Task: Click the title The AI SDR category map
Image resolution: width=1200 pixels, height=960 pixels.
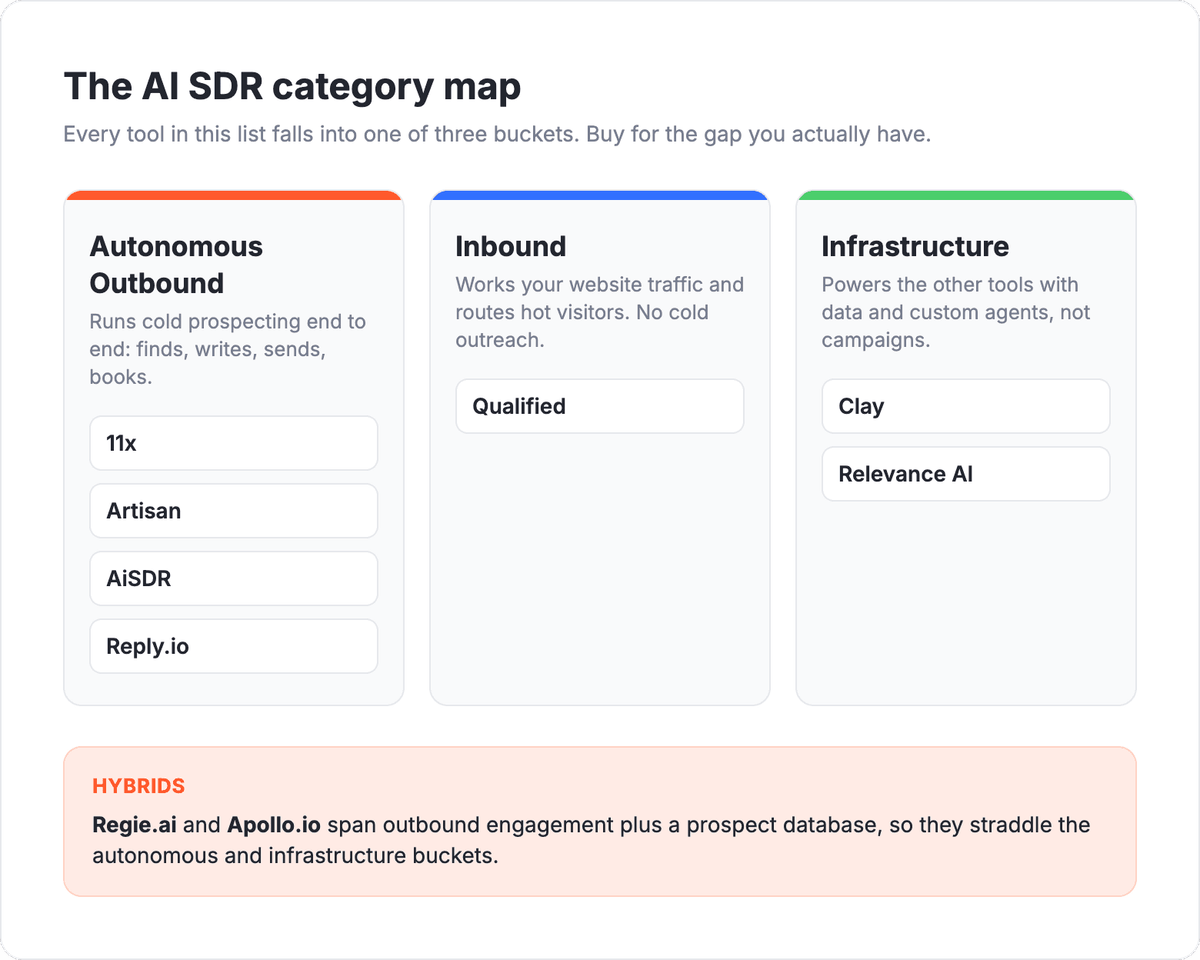Action: [x=292, y=87]
